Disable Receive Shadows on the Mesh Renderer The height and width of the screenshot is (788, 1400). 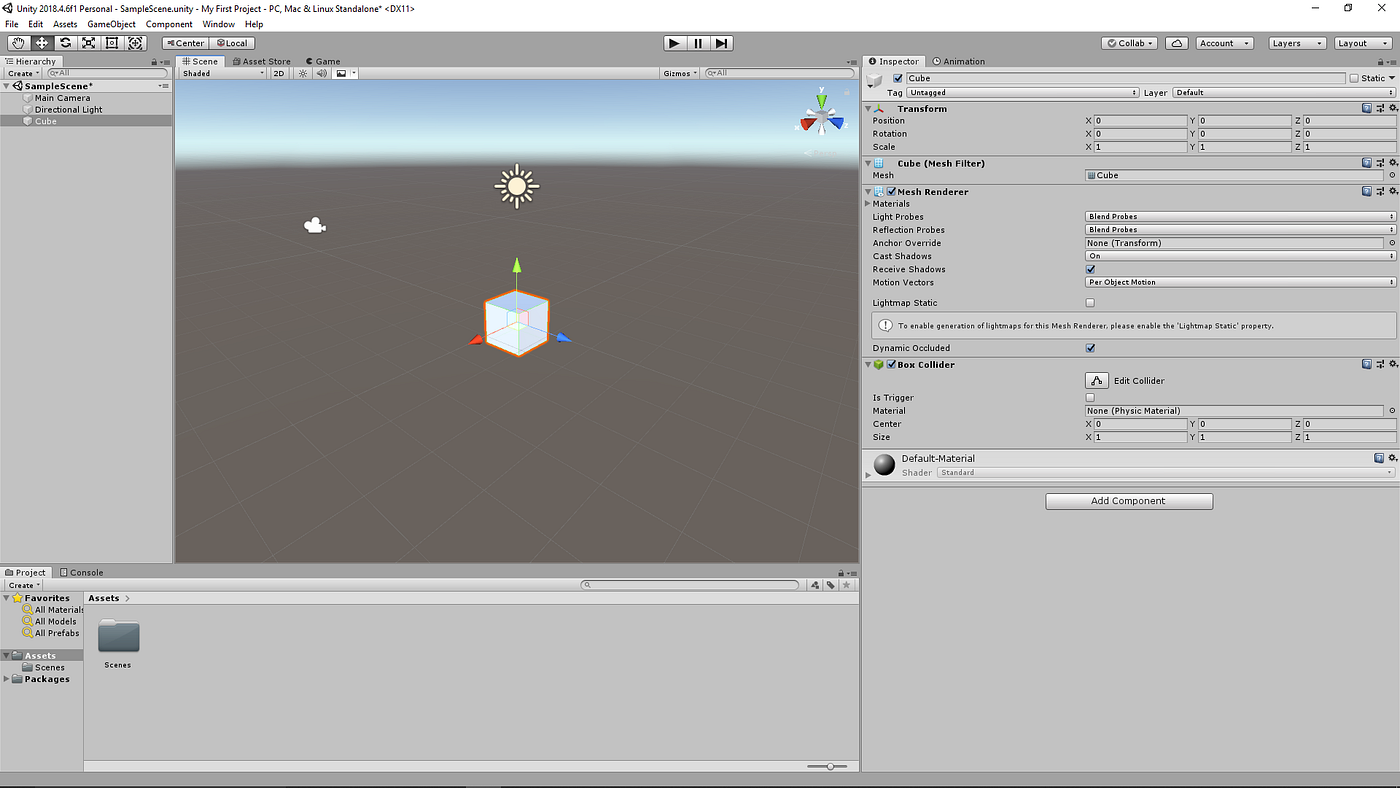pos(1090,269)
